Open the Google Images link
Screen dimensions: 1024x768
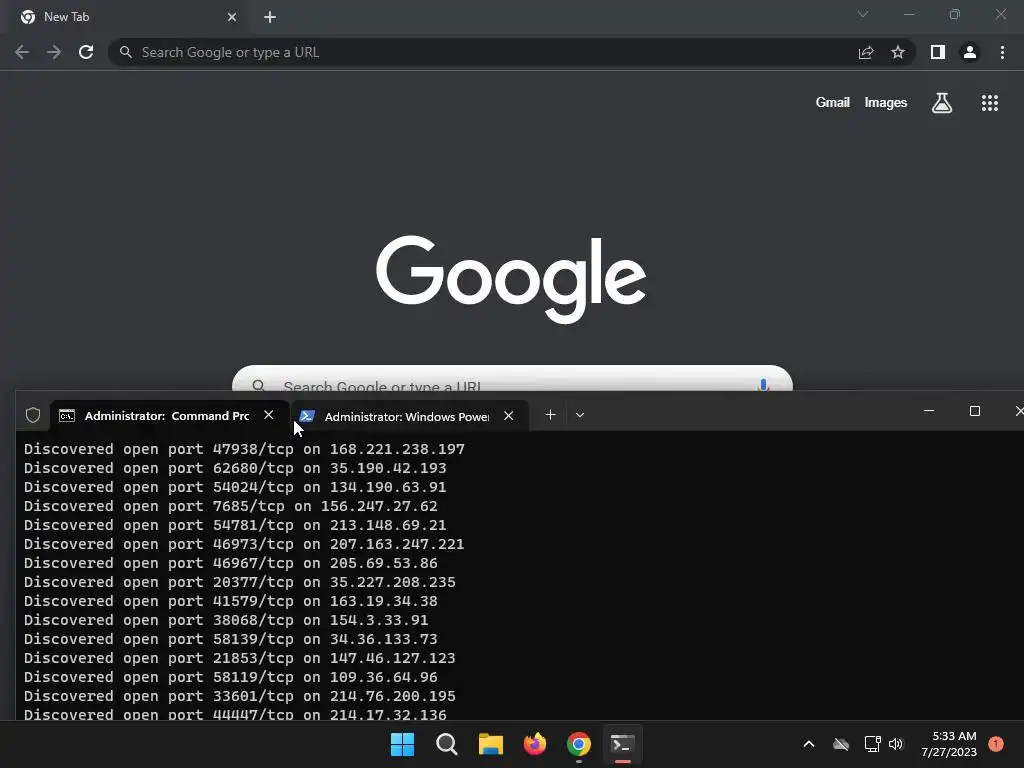point(886,103)
